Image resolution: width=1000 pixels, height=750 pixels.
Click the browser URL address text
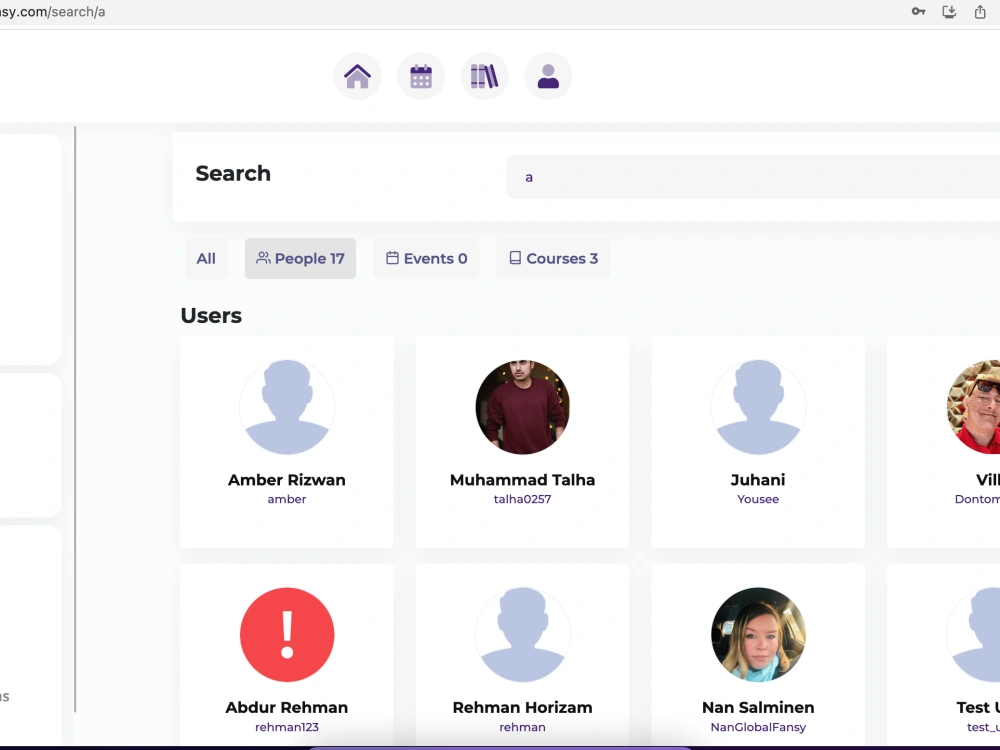click(x=52, y=12)
